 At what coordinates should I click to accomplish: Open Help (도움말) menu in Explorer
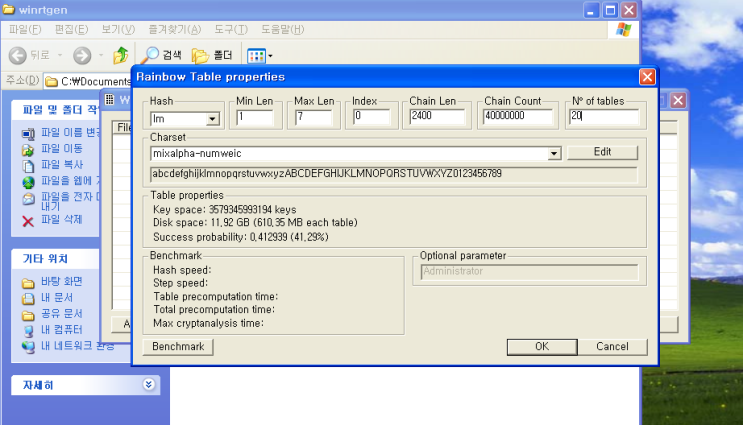pyautogui.click(x=282, y=29)
